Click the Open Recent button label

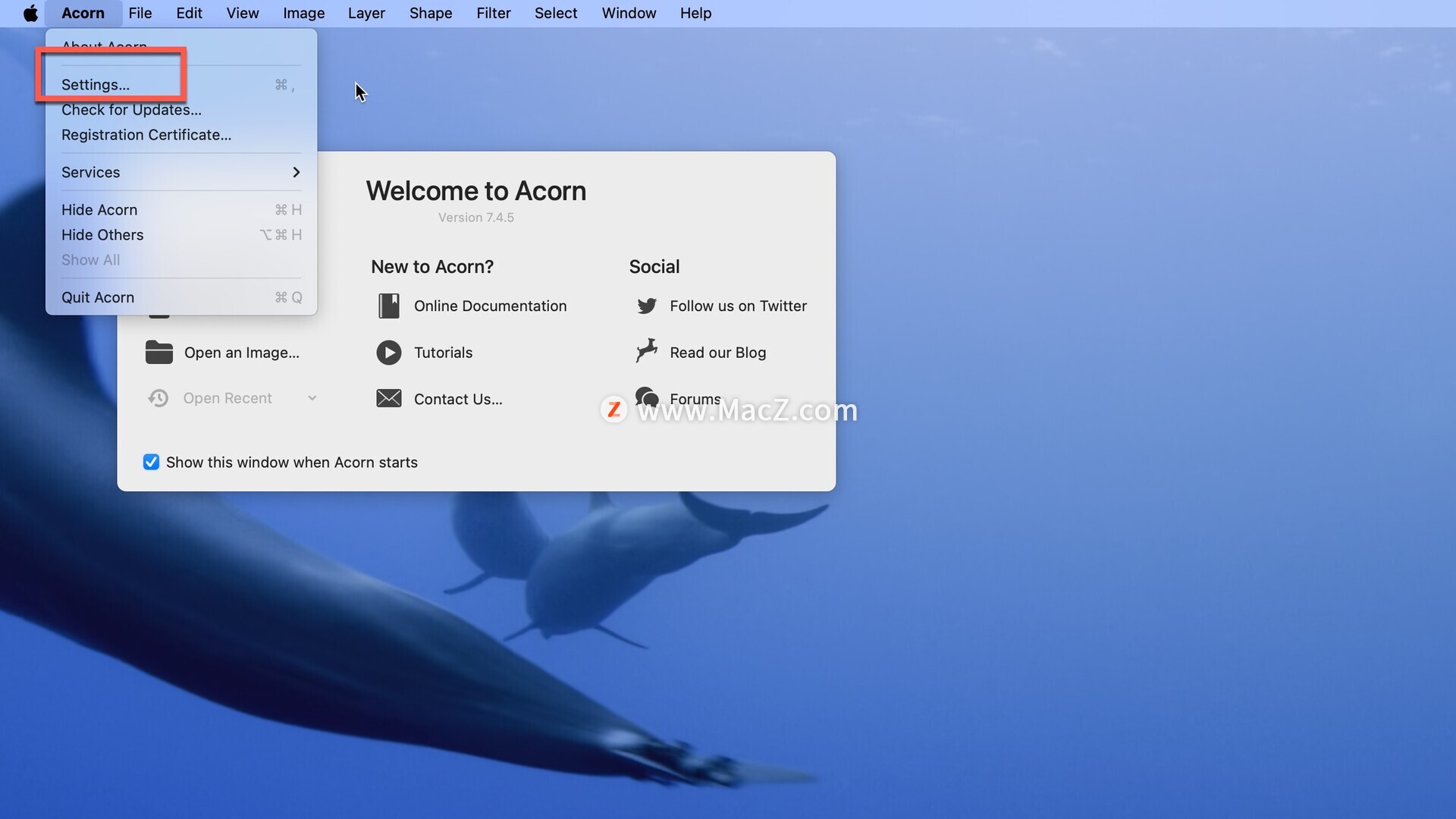tap(227, 398)
